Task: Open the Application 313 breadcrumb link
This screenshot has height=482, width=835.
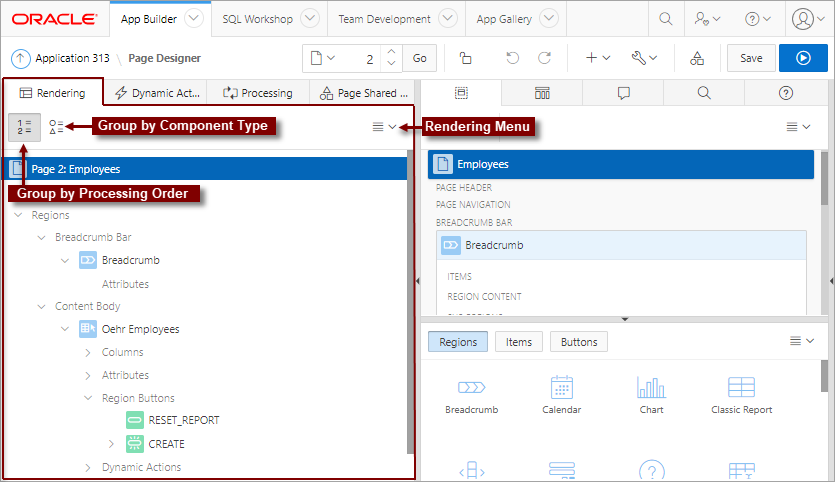Action: tap(72, 58)
